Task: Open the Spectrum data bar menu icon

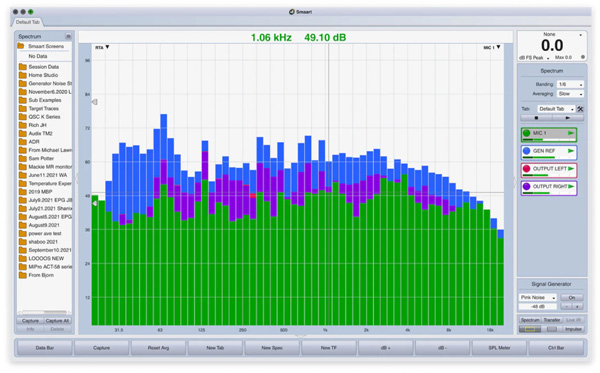Action: (x=68, y=36)
